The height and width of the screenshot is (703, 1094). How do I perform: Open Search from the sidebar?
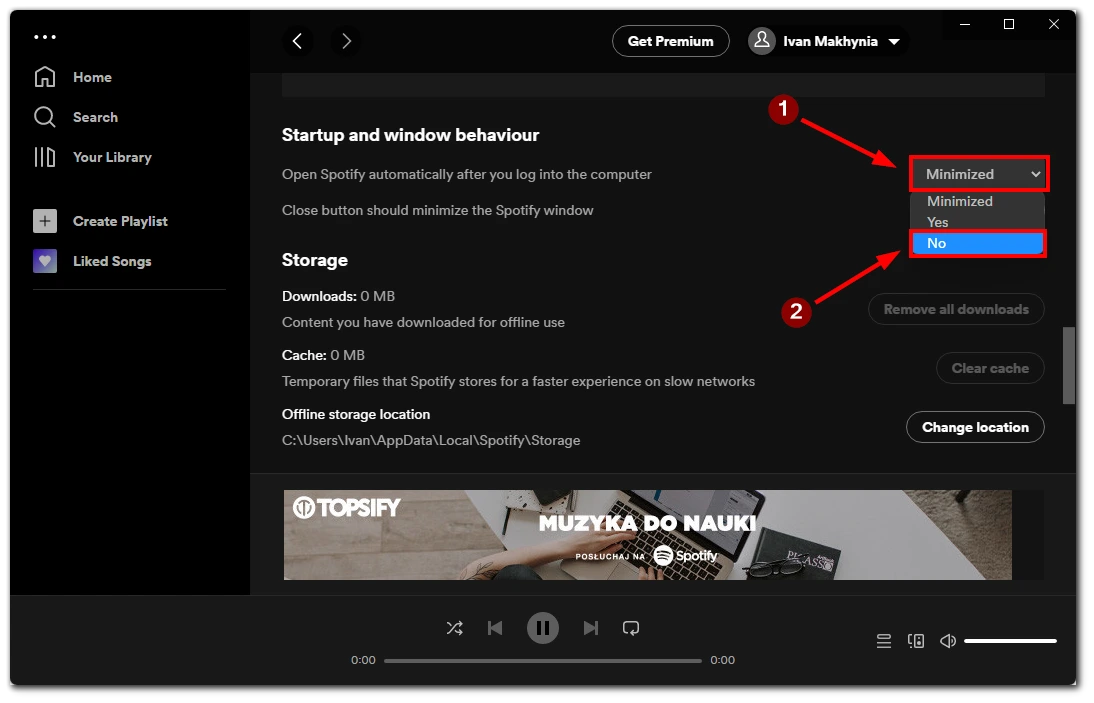click(x=76, y=117)
